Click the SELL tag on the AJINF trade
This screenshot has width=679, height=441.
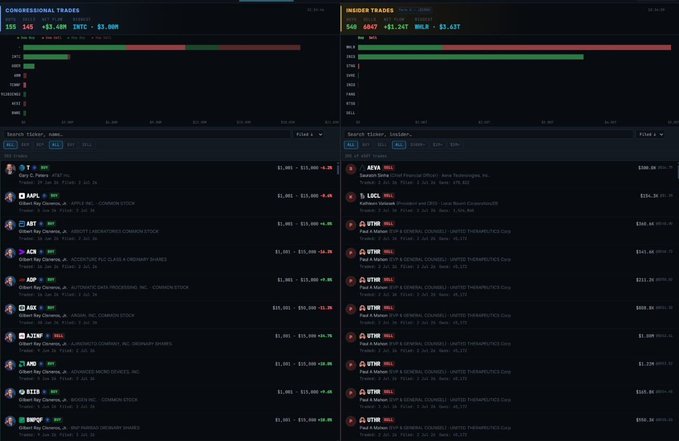point(58,336)
